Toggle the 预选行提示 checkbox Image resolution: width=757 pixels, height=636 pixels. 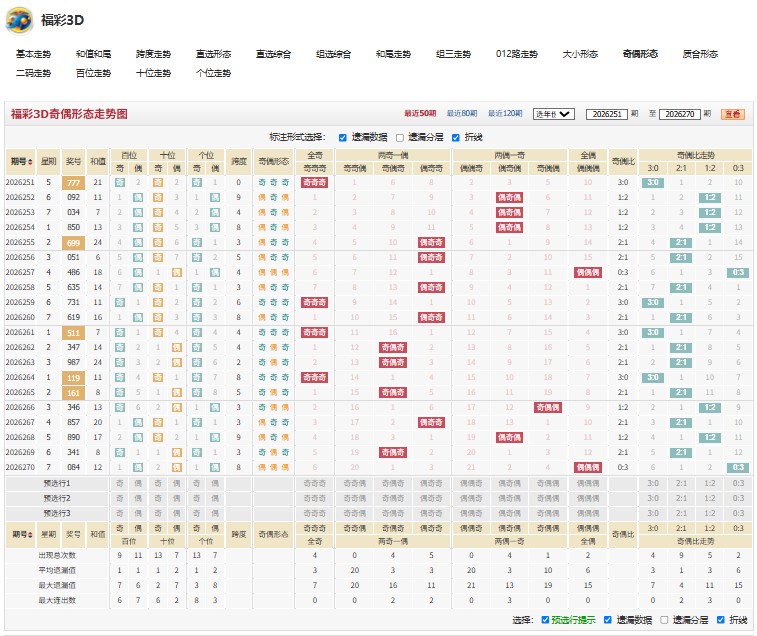(x=546, y=620)
